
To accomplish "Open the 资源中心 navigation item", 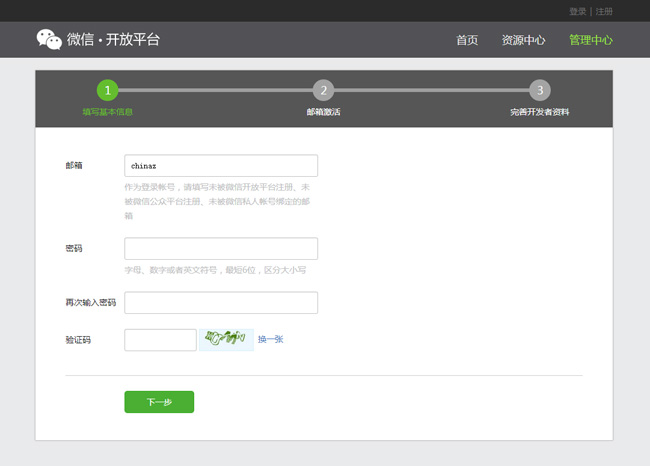I will coord(523,40).
